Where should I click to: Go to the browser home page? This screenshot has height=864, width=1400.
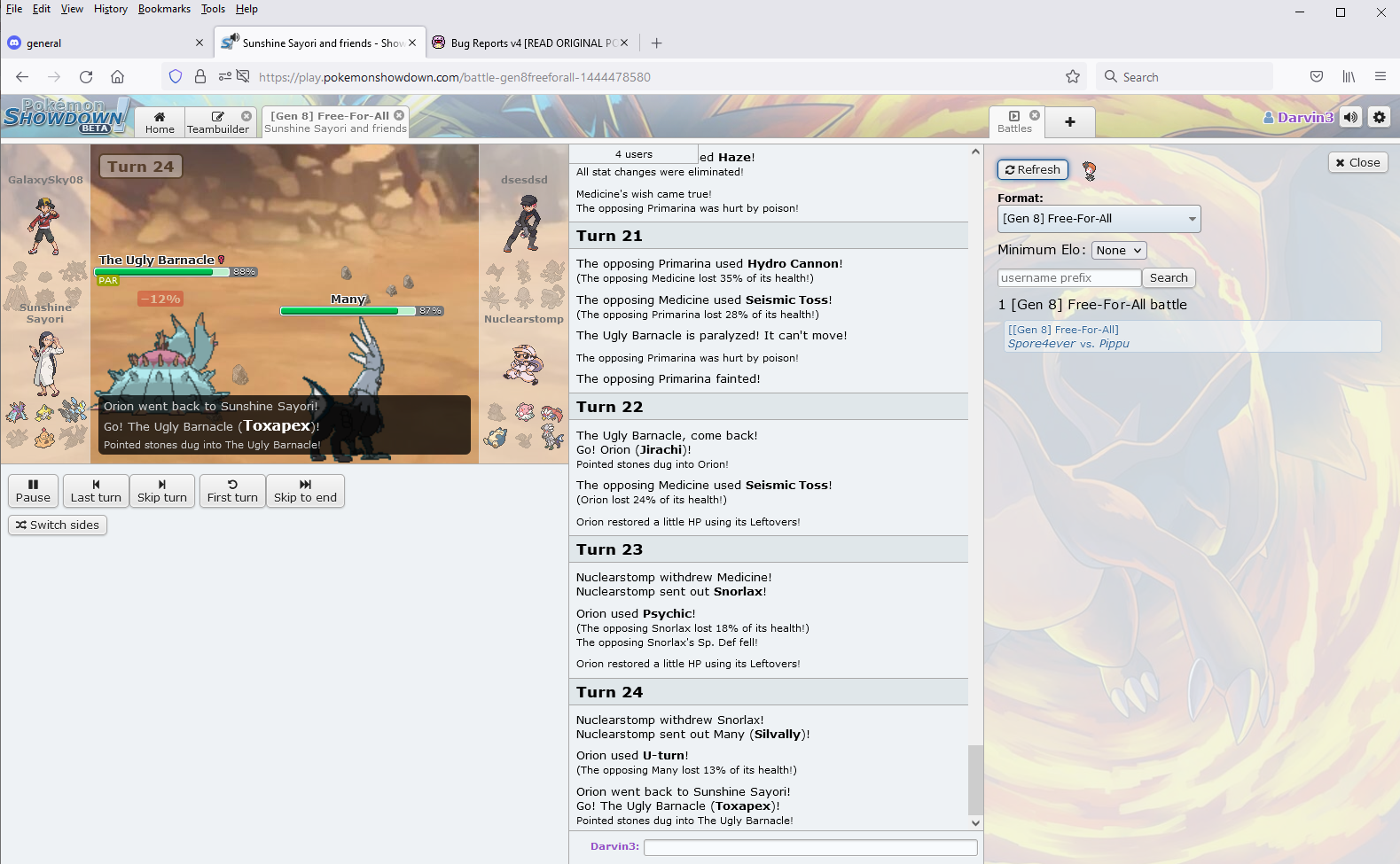tap(117, 77)
